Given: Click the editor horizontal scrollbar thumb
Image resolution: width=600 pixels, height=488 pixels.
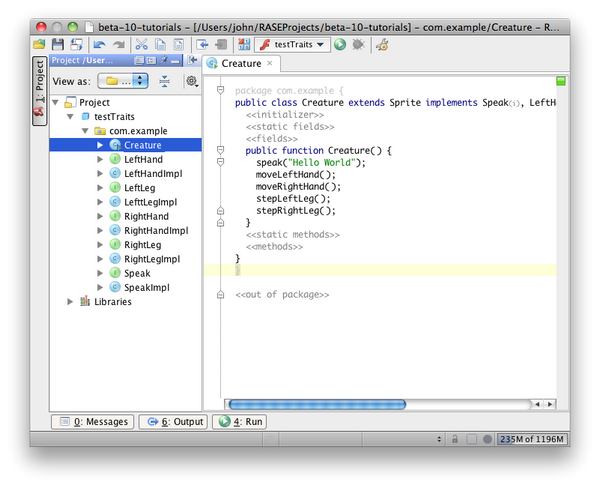Looking at the screenshot, I should (x=316, y=404).
